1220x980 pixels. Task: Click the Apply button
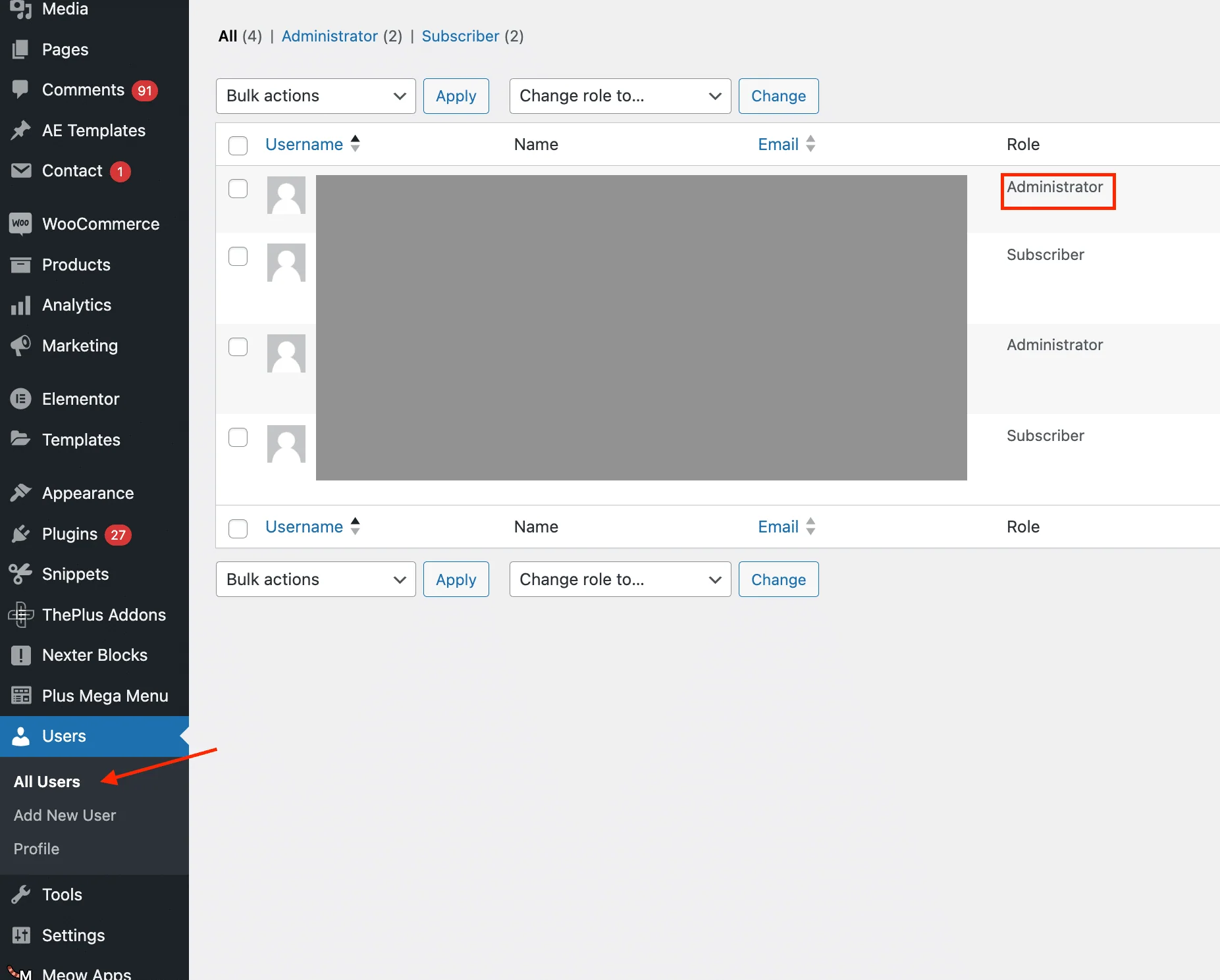(456, 95)
